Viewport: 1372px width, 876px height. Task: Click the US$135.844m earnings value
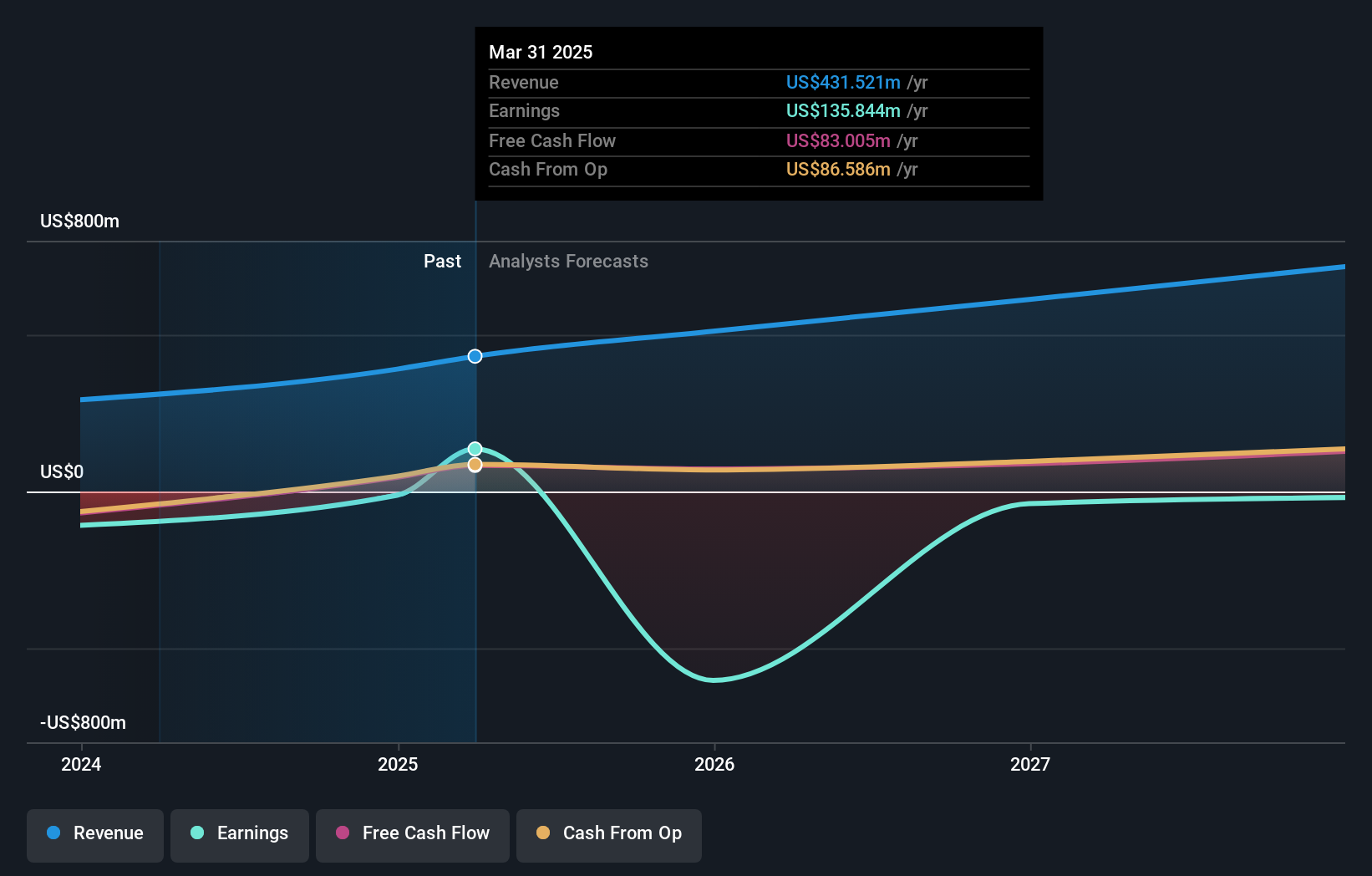click(x=843, y=110)
